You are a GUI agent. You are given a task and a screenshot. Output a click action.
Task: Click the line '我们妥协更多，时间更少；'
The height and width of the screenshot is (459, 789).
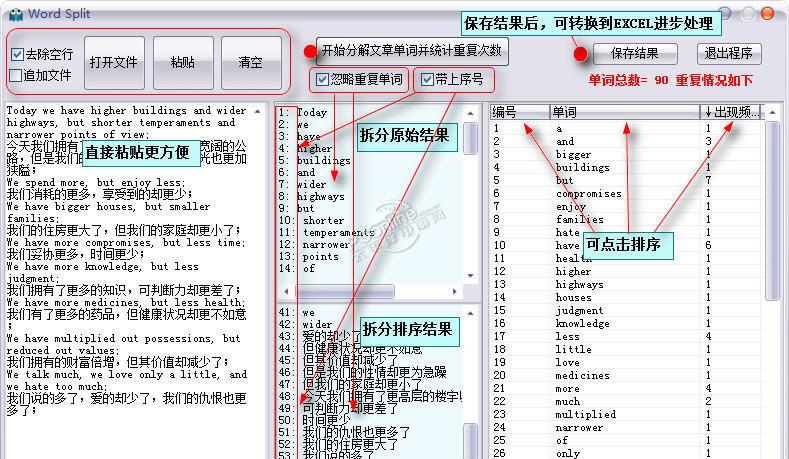coord(76,254)
